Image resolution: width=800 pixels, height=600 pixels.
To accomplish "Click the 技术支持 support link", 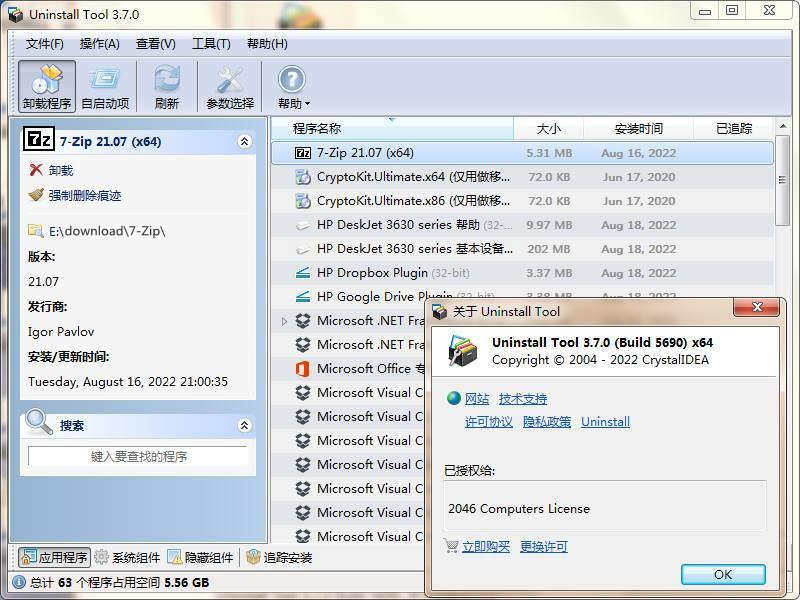I will 523,399.
